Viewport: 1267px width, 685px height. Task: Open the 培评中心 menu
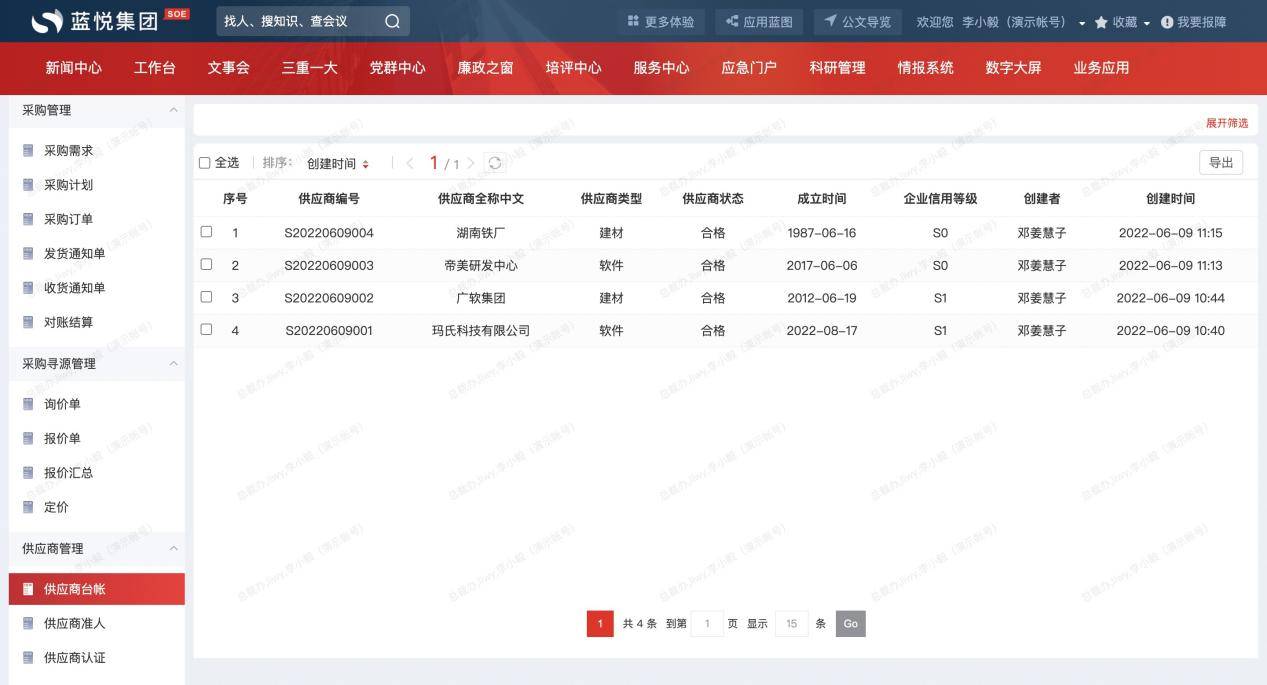pyautogui.click(x=573, y=68)
